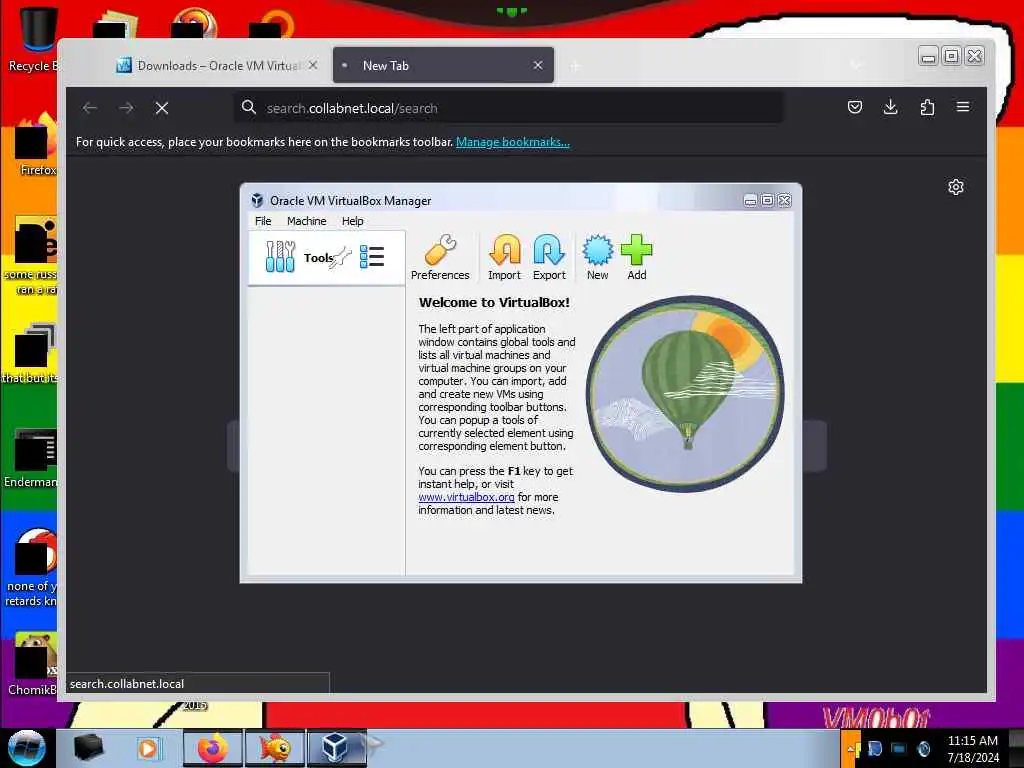This screenshot has width=1024, height=768.
Task: Close the Firefox window
Action: pyautogui.click(x=974, y=56)
